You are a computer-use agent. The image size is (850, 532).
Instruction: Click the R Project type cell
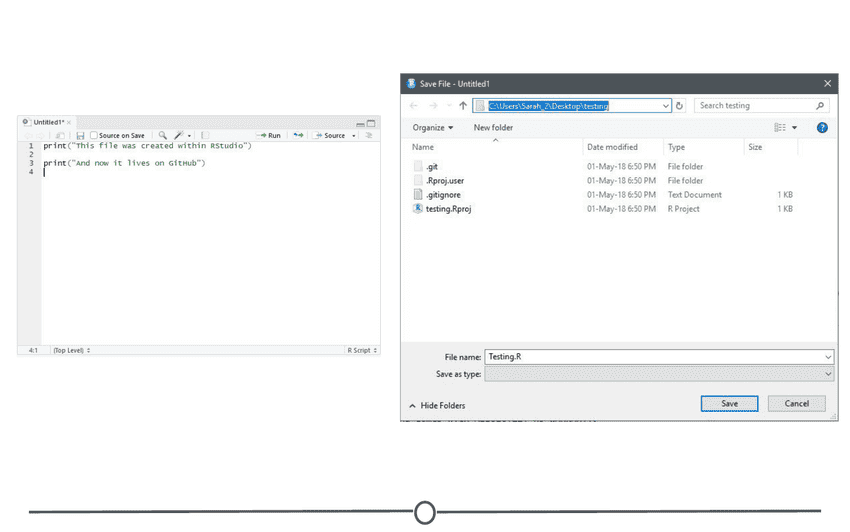point(683,209)
